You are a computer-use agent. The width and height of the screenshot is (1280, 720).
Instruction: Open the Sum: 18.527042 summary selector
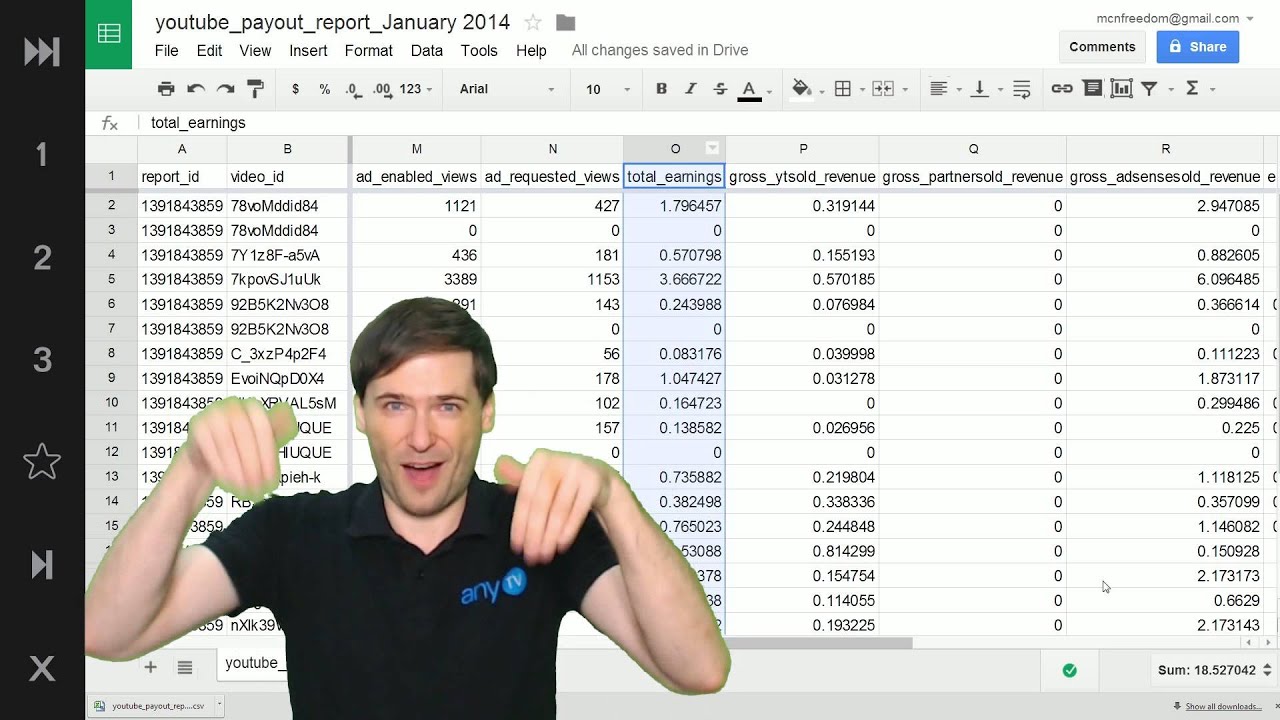click(x=1213, y=670)
